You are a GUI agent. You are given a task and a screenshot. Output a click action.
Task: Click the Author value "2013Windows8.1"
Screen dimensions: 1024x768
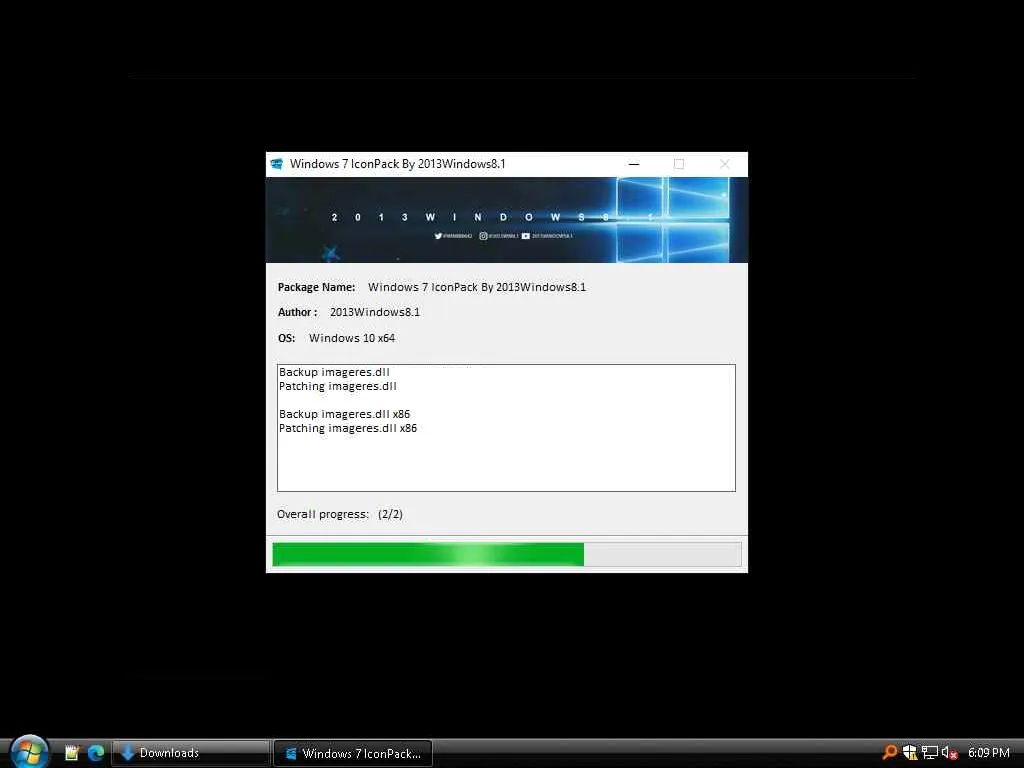point(375,312)
